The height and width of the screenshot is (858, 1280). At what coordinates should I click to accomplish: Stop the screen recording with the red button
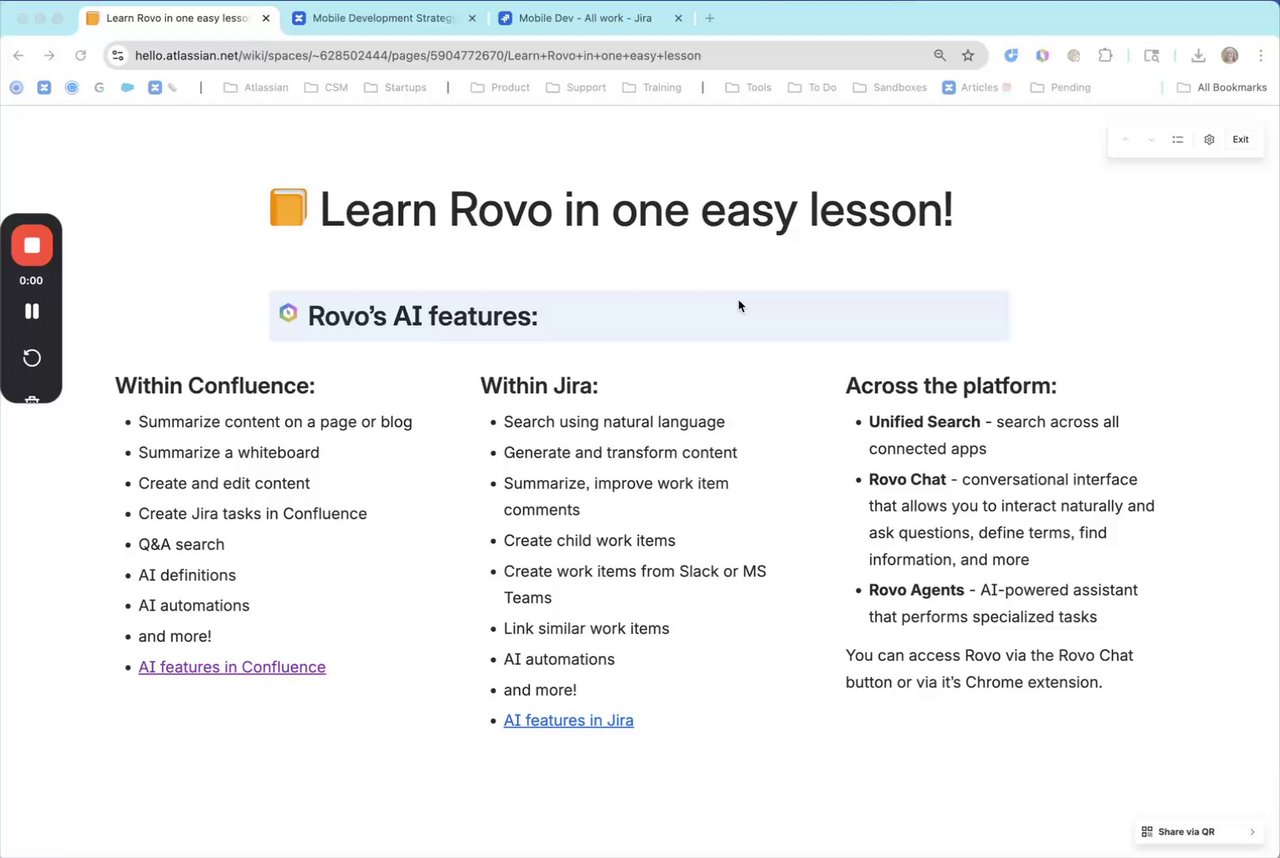point(32,245)
